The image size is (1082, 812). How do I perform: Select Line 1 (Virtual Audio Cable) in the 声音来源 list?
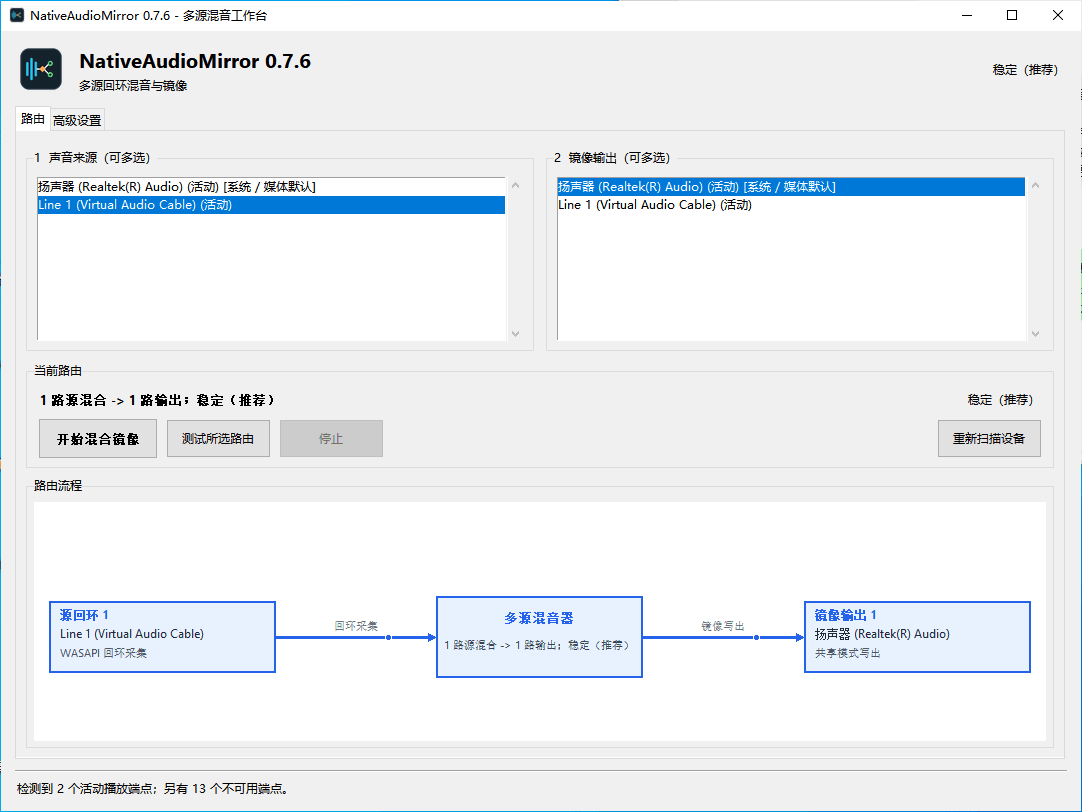[271, 205]
